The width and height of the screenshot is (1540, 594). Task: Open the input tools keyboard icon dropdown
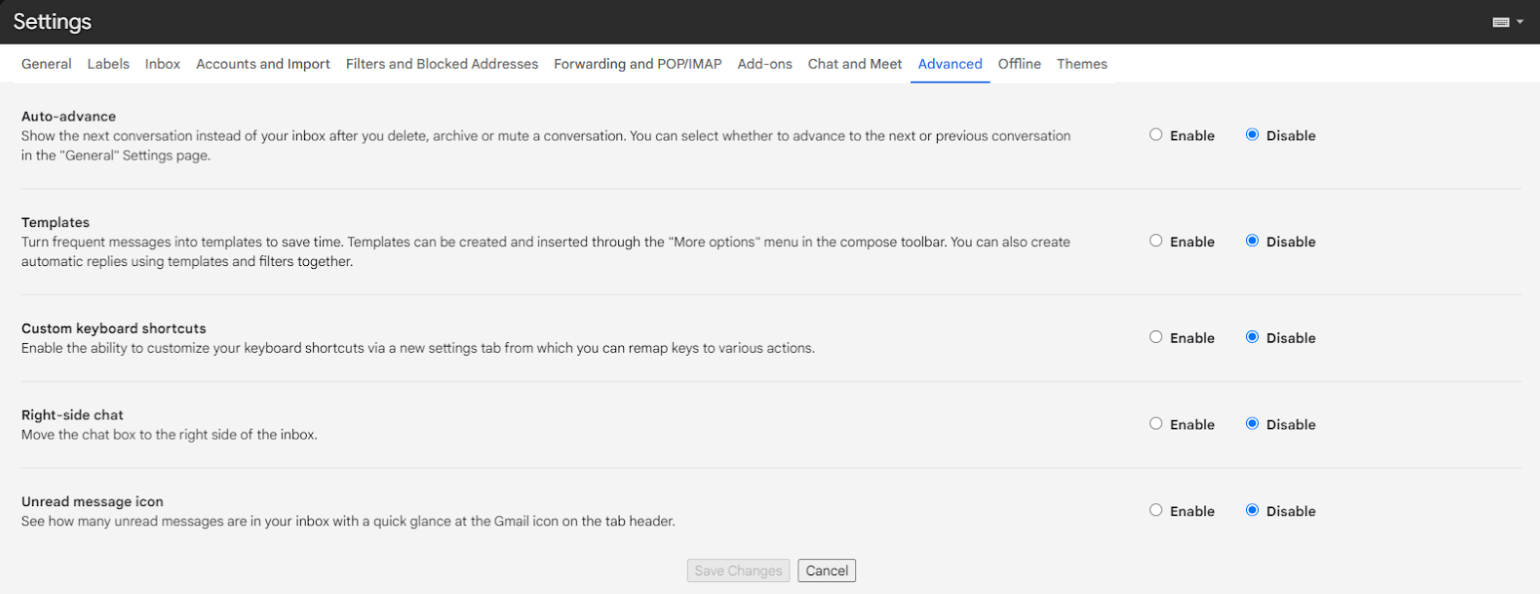(1507, 22)
